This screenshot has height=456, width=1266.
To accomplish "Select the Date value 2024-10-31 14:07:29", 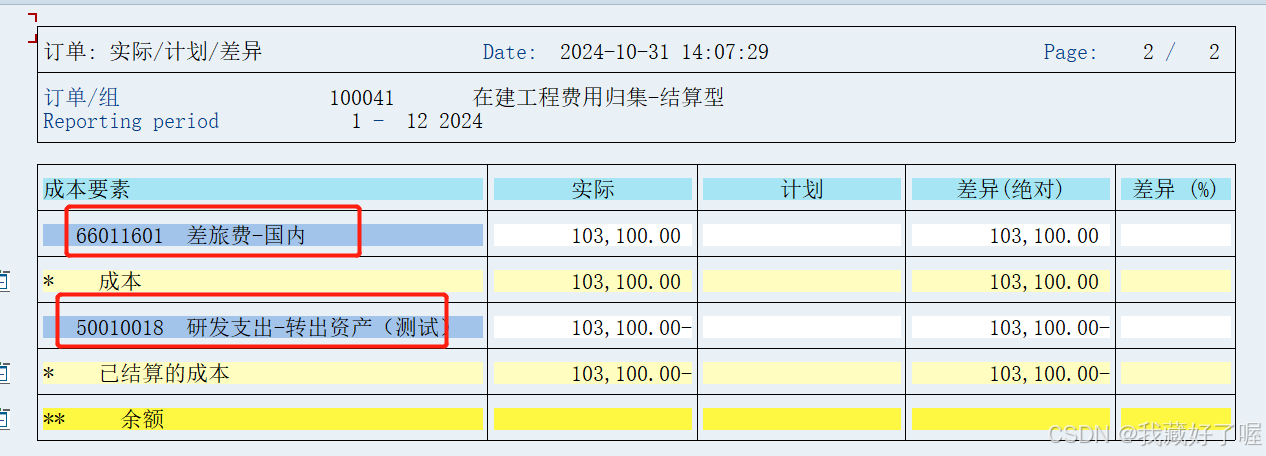I will coord(664,52).
